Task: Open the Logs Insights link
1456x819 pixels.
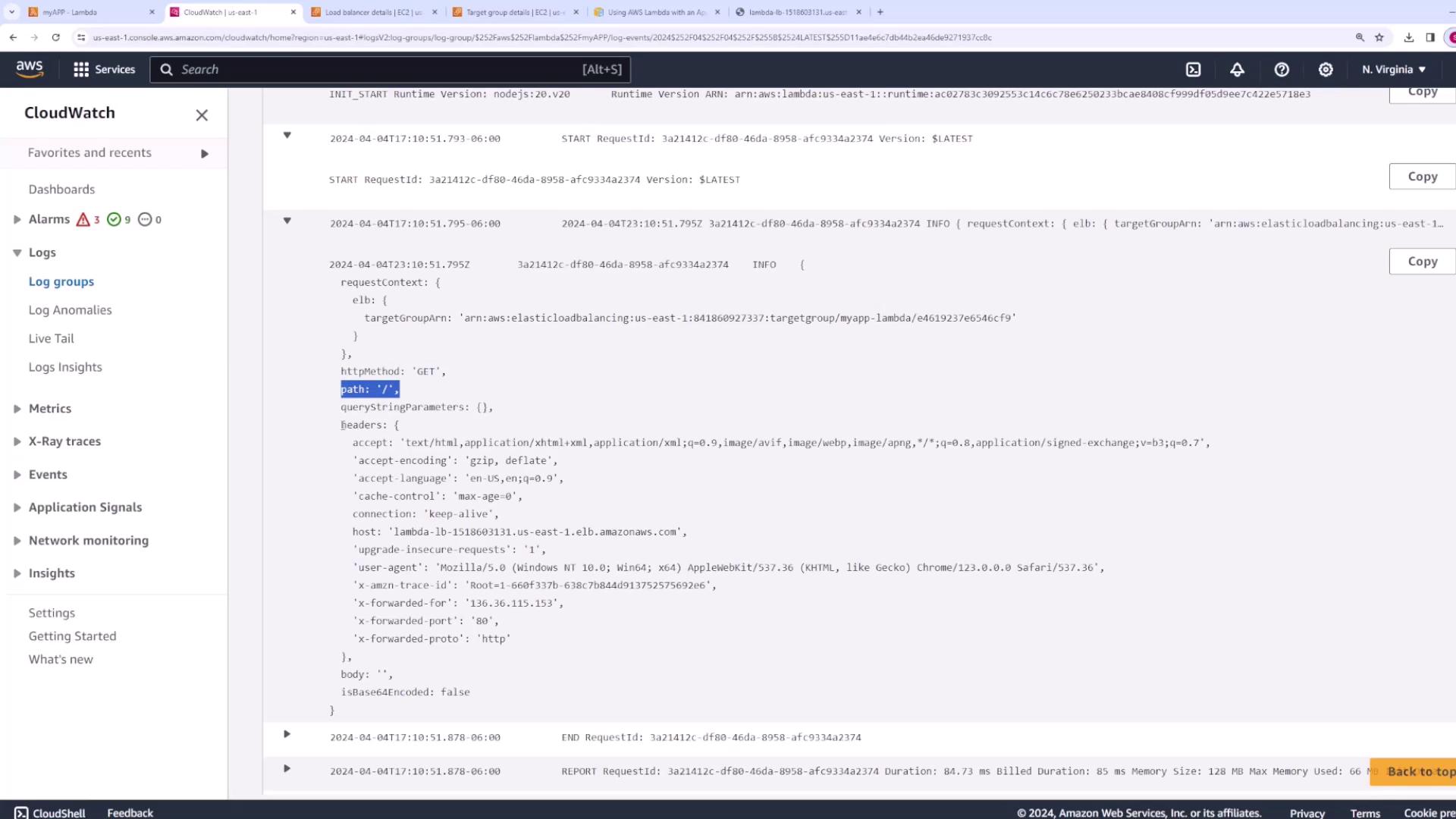Action: point(65,367)
